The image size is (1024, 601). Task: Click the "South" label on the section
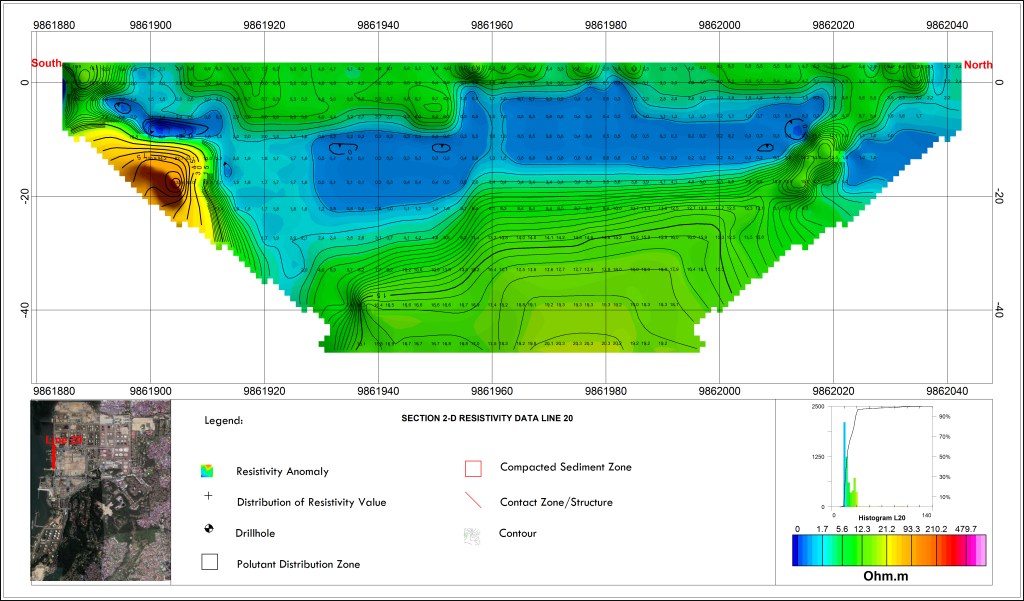coord(46,64)
